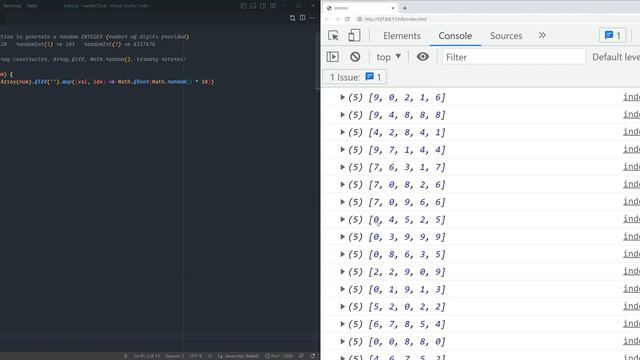640x360 pixels.
Task: Go back in Chrome browser
Action: 327,19
